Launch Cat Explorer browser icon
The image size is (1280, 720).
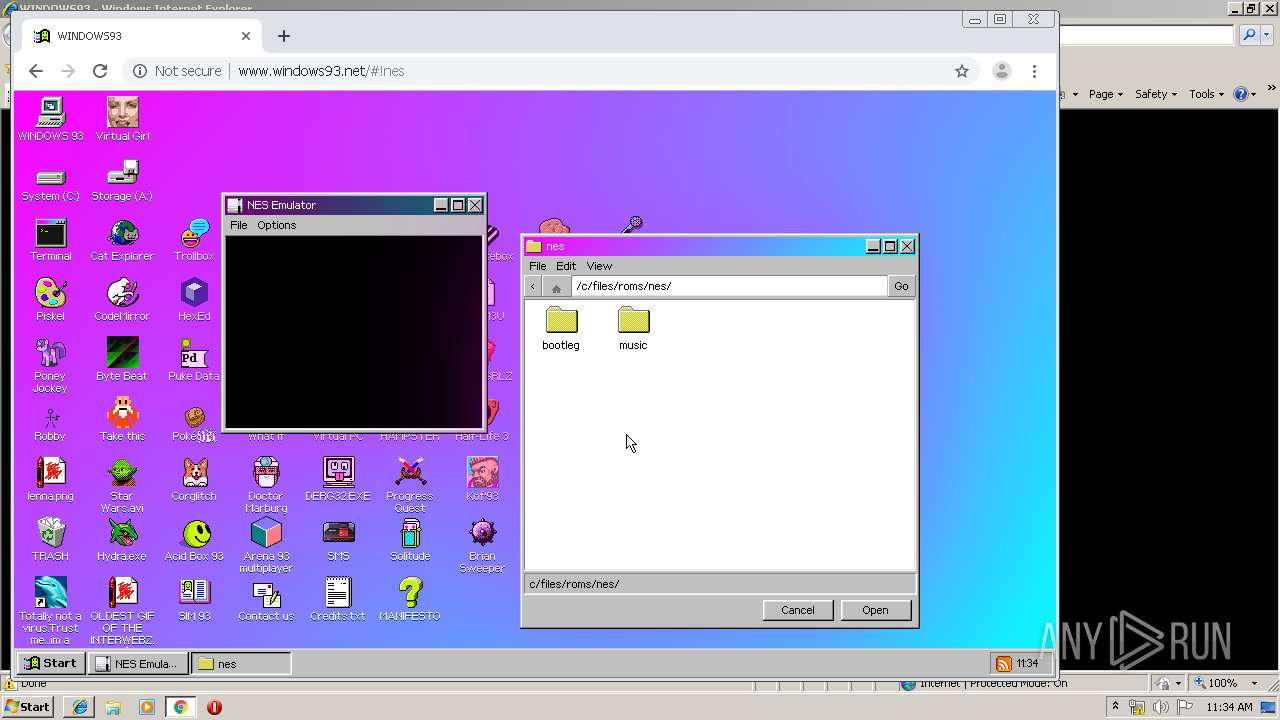[122, 239]
